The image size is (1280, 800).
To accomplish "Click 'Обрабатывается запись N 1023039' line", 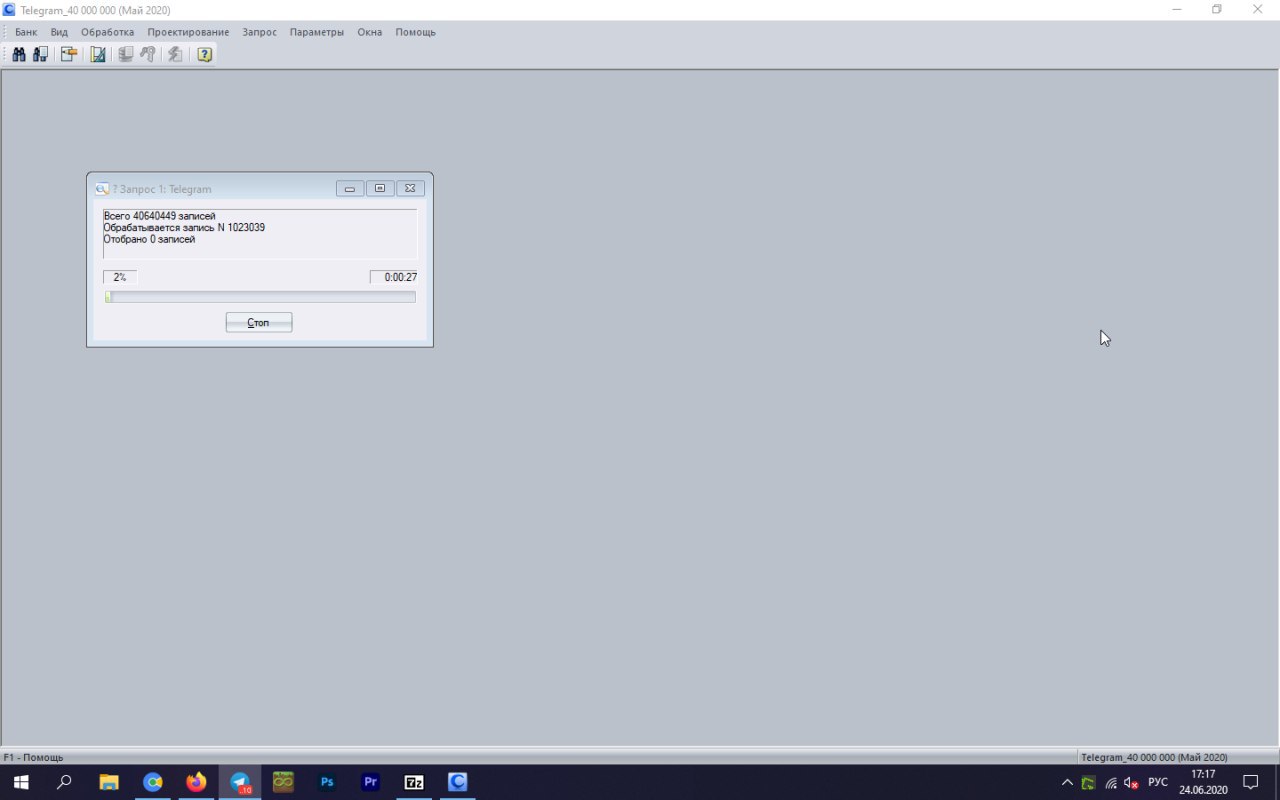I will click(x=184, y=228).
